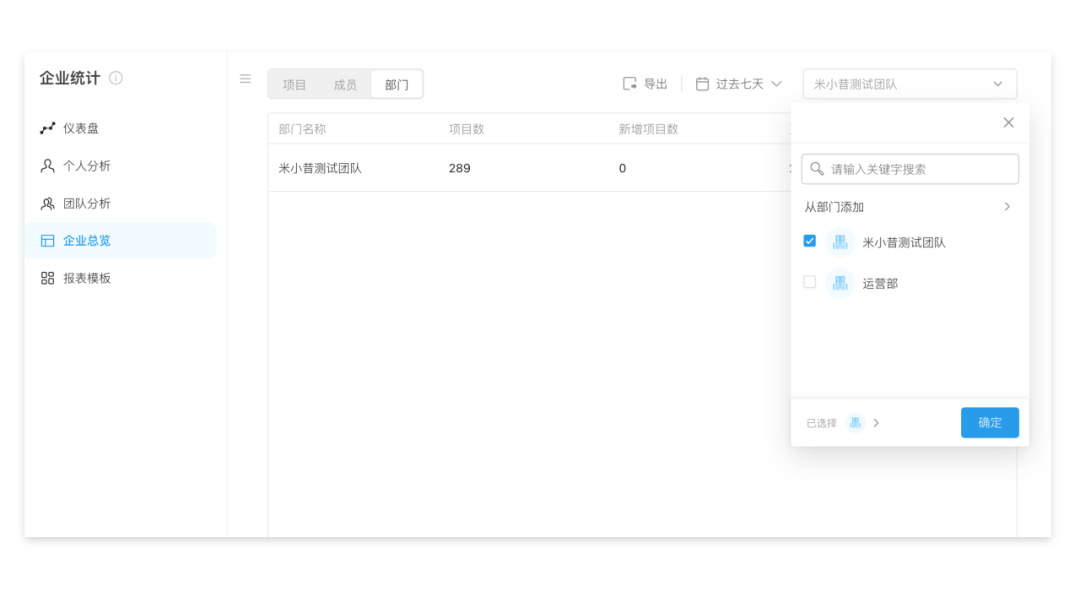Image resolution: width=1080 pixels, height=608 pixels.
Task: Expand 从部门添加 with the arrow
Action: (x=1007, y=207)
